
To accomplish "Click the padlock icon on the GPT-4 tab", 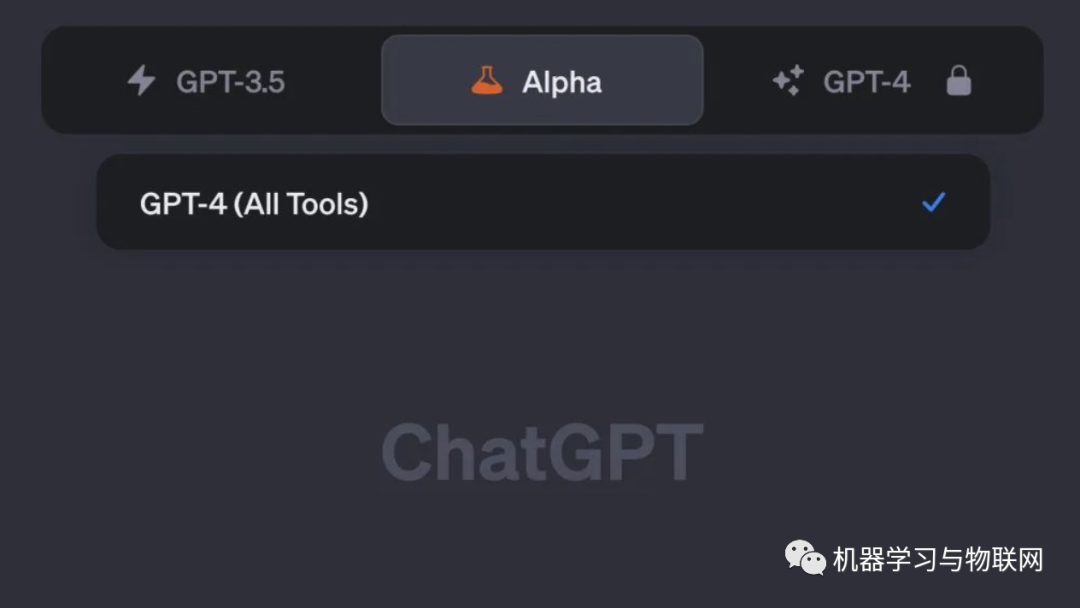I will (x=958, y=81).
